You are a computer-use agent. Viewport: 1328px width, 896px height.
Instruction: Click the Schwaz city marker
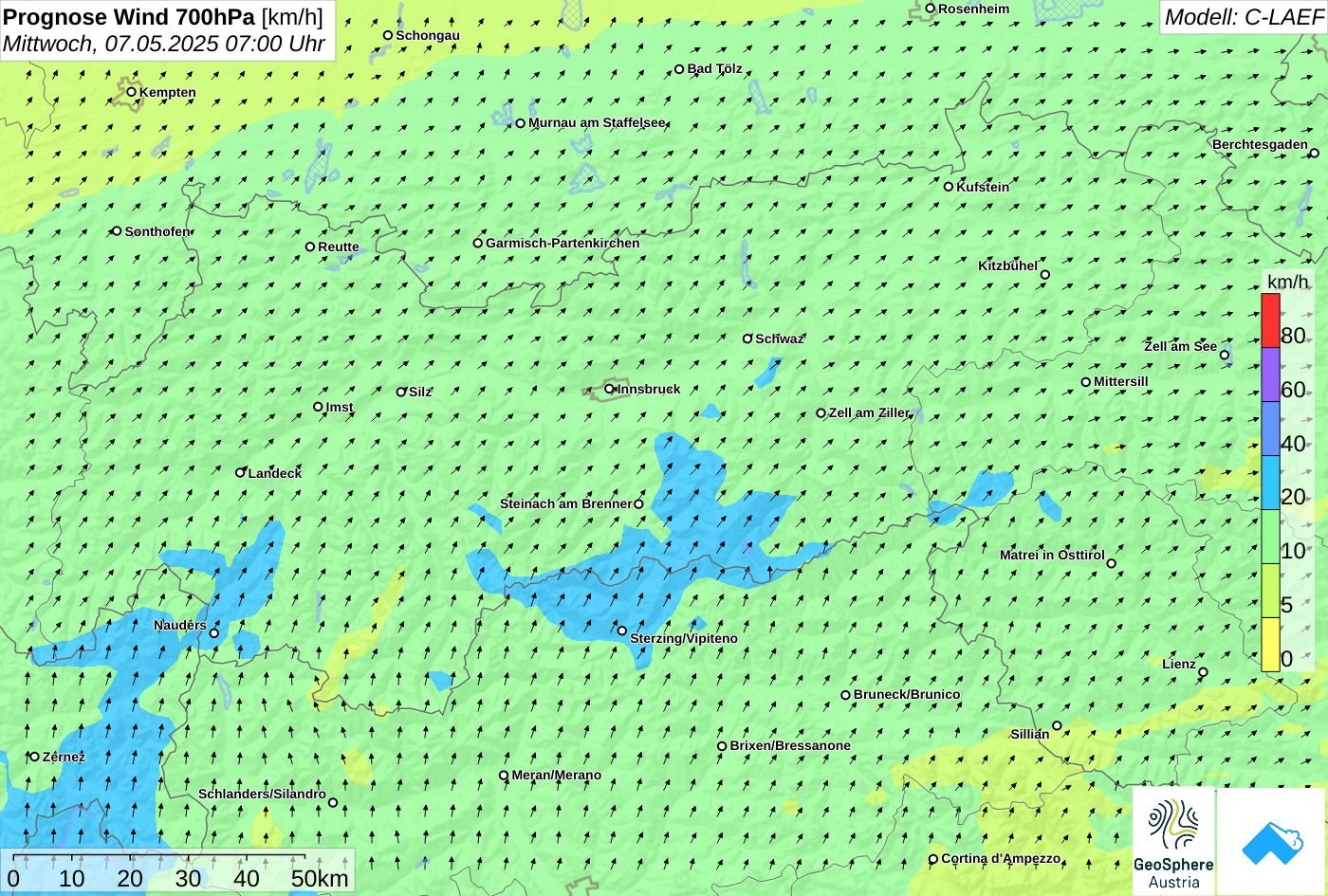click(747, 338)
